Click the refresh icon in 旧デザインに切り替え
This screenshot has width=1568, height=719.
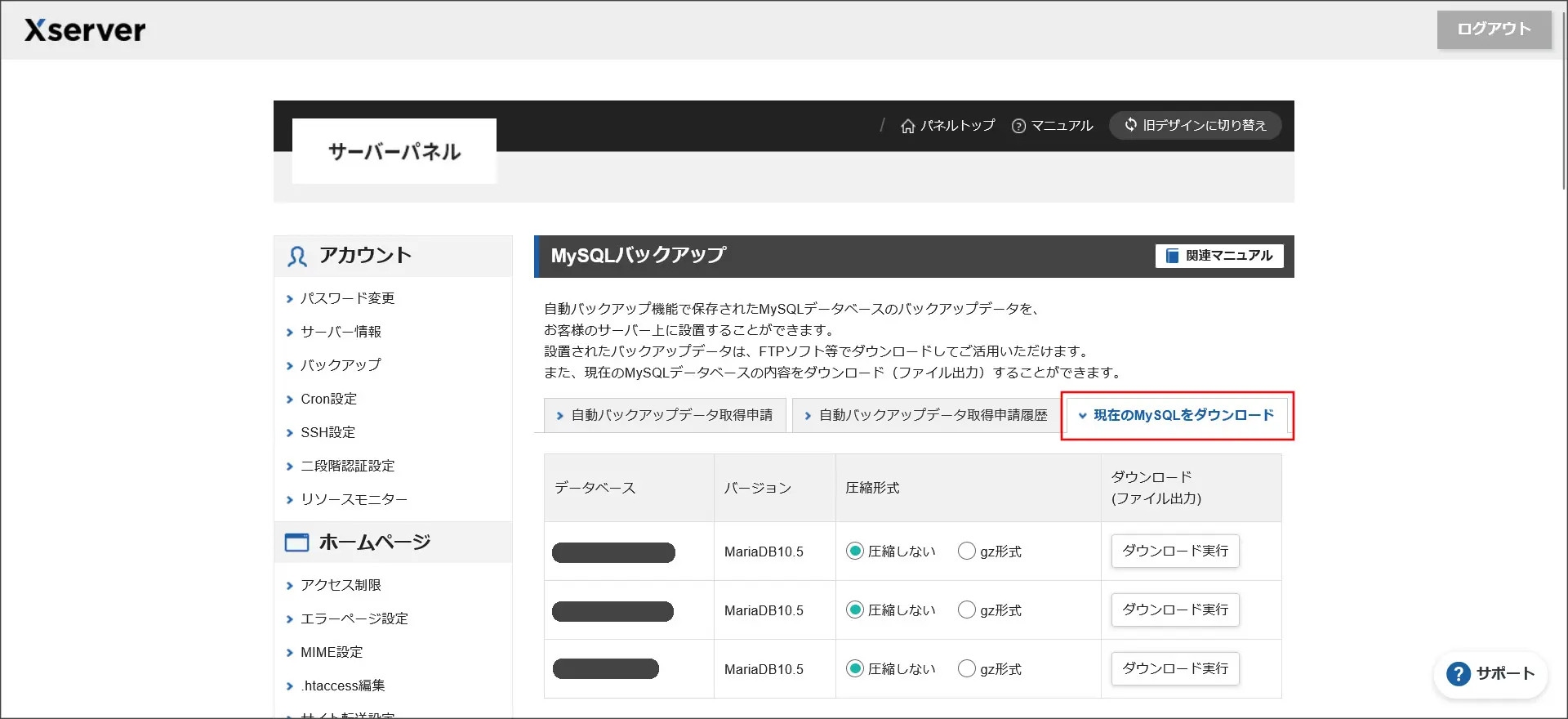point(1131,125)
